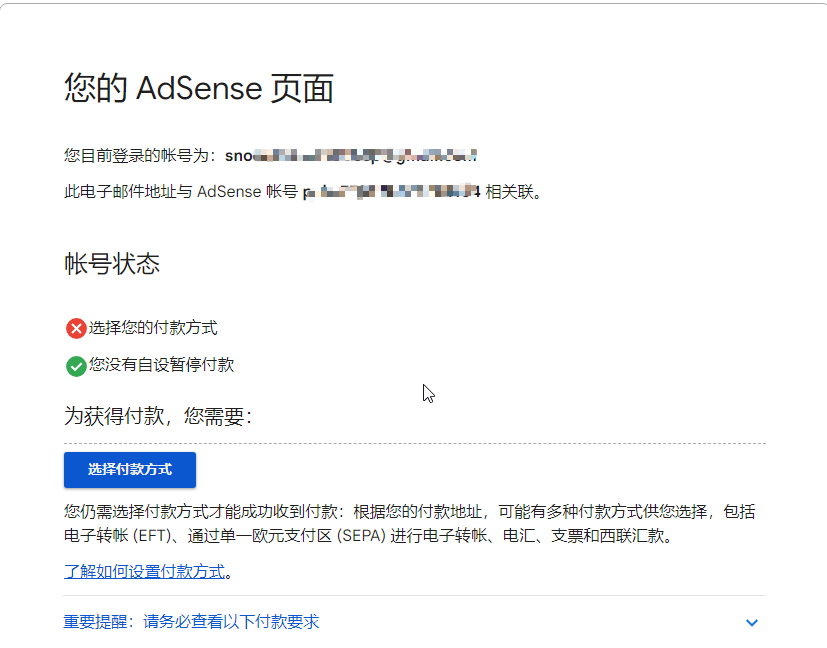Click the 此电子邮件地址与 AdSense 帐号 text
This screenshot has height=648, width=827.
tap(180, 191)
